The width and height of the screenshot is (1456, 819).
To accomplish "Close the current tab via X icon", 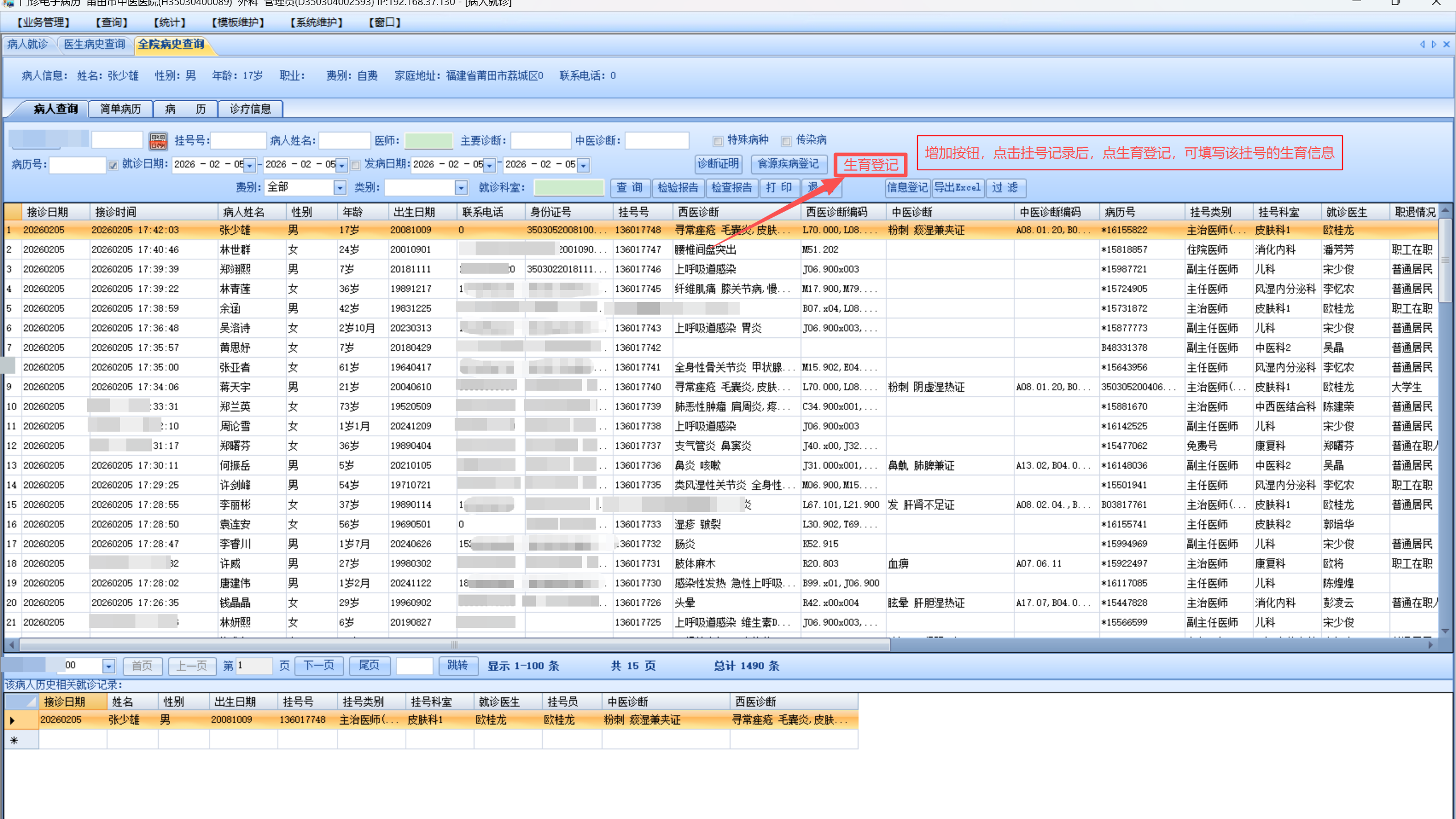I will [1446, 44].
